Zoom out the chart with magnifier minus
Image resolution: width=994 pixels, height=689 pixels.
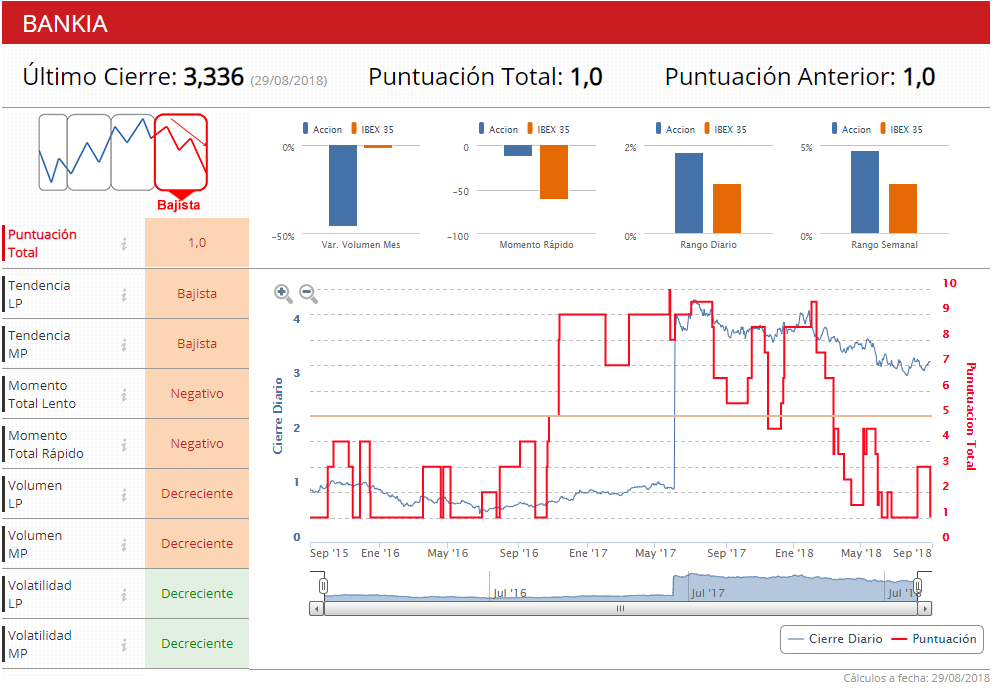click(x=308, y=293)
